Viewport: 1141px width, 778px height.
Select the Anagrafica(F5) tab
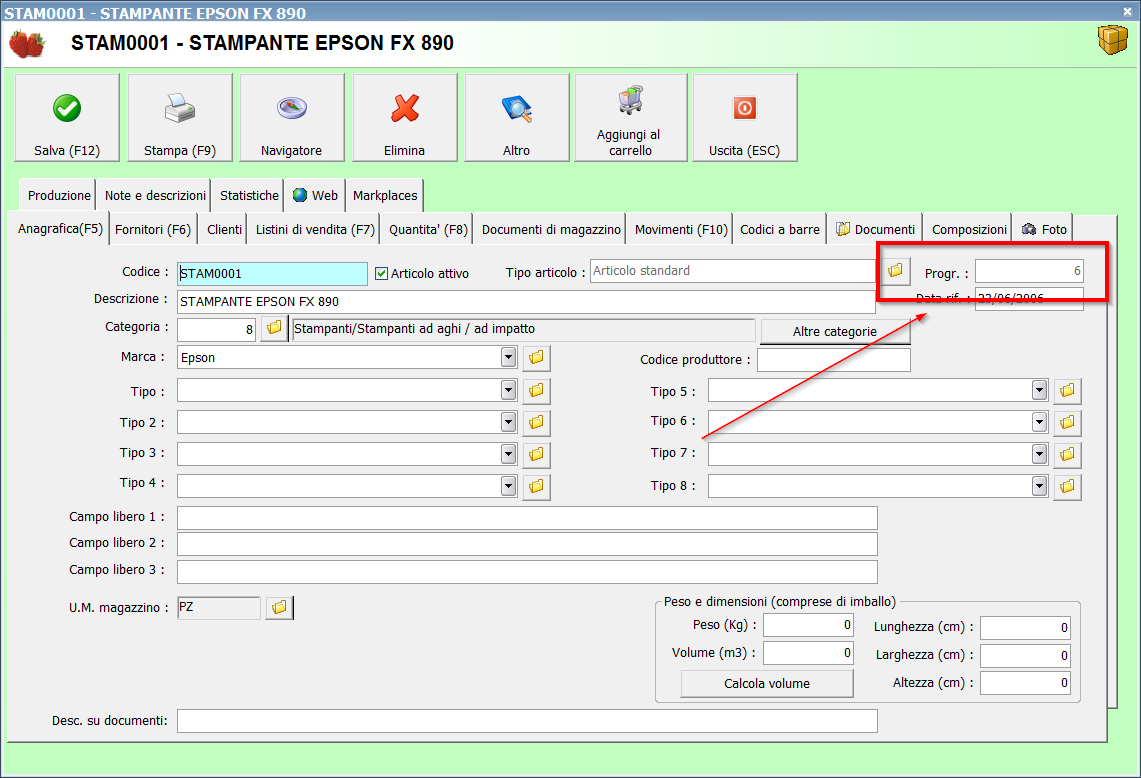coord(59,229)
